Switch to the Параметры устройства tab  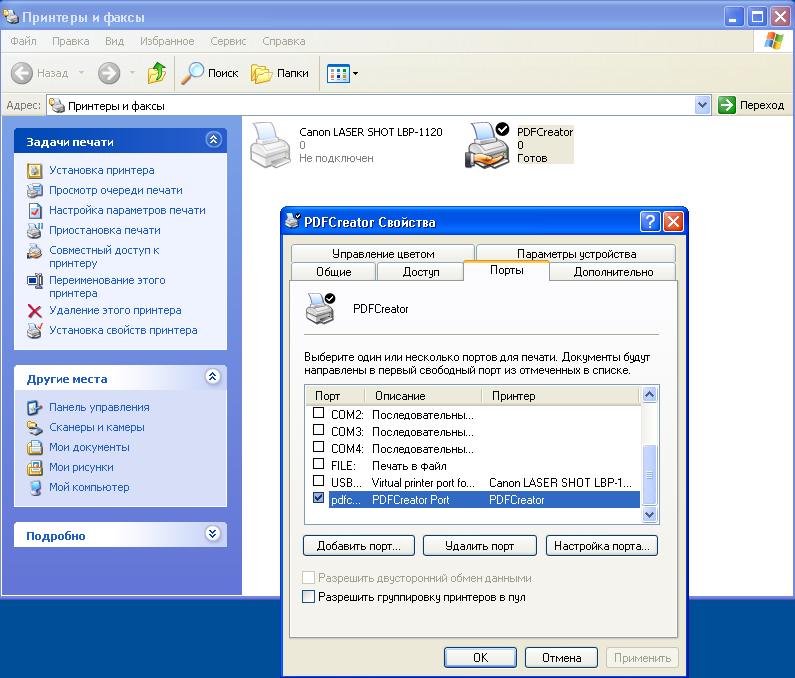coord(576,254)
